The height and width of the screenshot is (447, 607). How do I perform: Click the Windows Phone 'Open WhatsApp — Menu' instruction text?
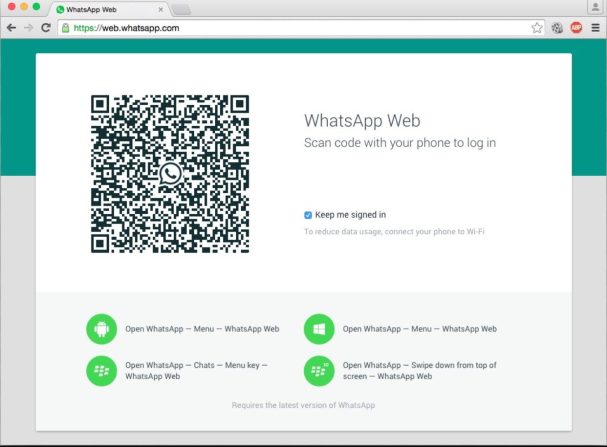pos(420,329)
